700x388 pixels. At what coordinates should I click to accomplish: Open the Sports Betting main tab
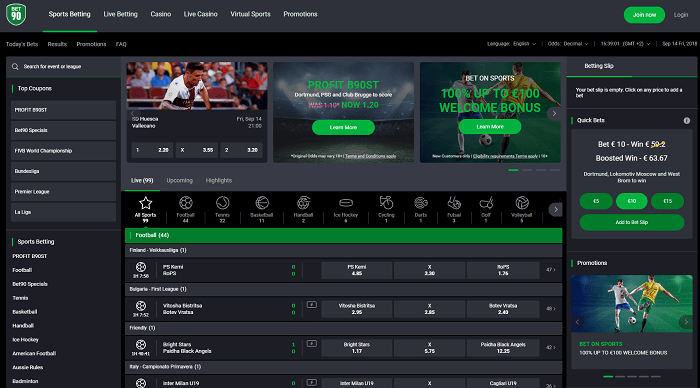coord(70,14)
